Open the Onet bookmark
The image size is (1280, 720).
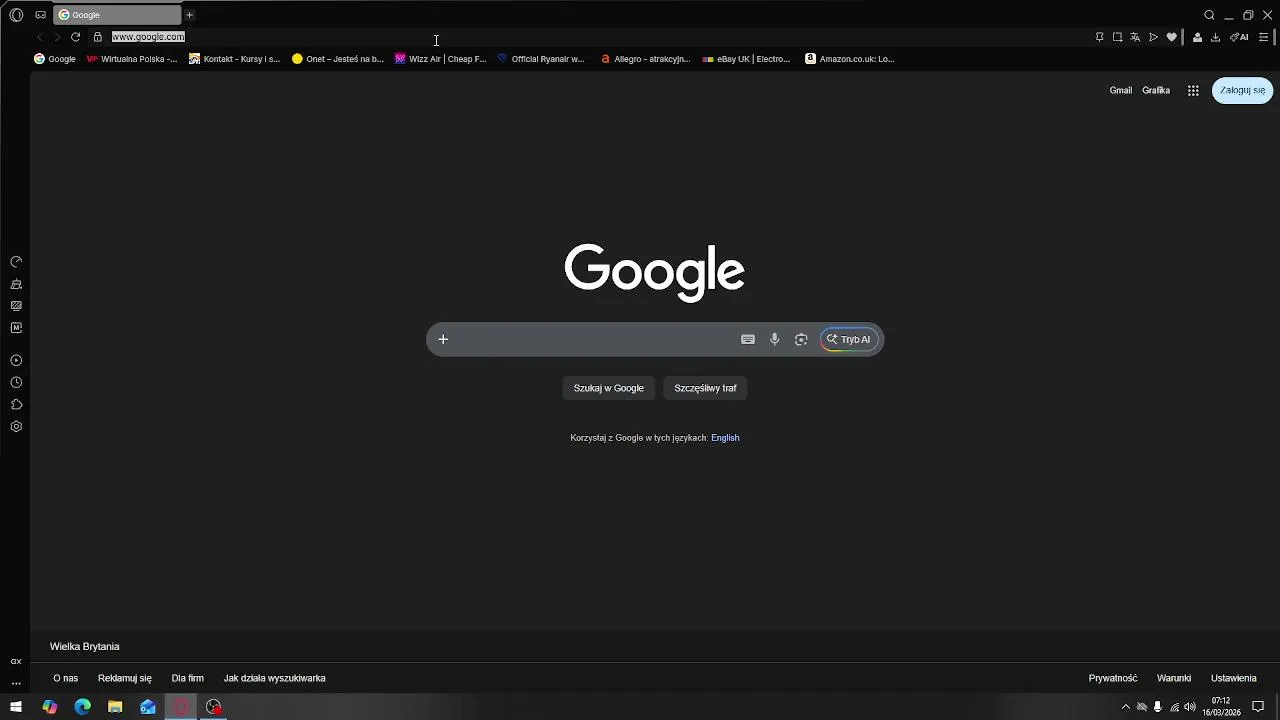pyautogui.click(x=338, y=59)
